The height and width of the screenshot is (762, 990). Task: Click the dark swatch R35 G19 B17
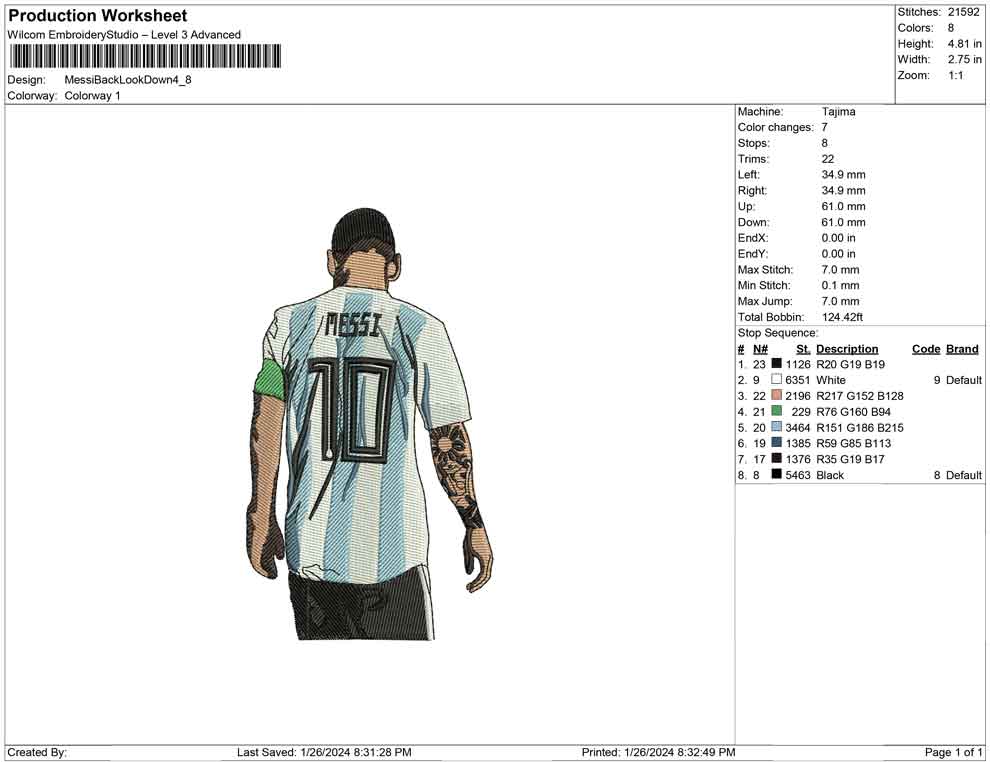[777, 458]
